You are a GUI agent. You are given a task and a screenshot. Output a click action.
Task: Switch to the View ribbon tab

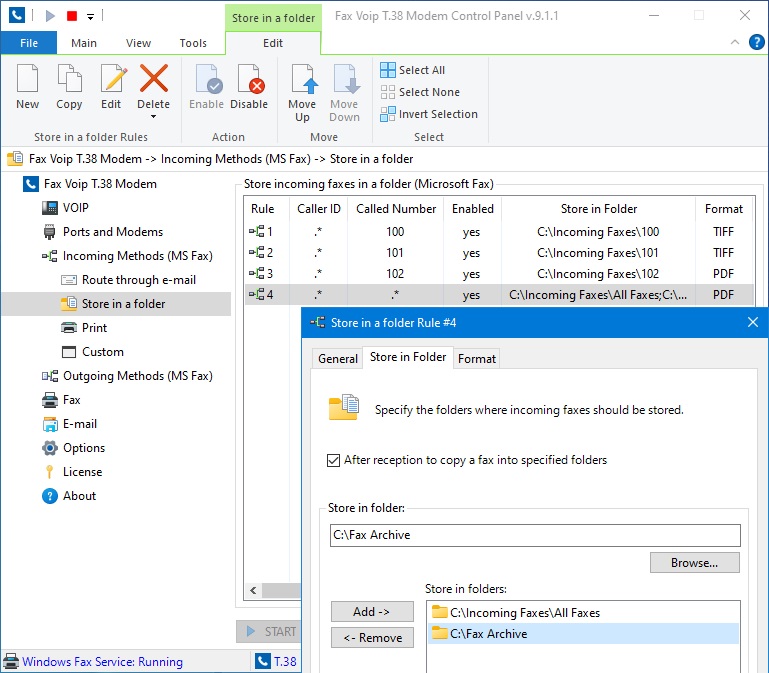click(138, 43)
